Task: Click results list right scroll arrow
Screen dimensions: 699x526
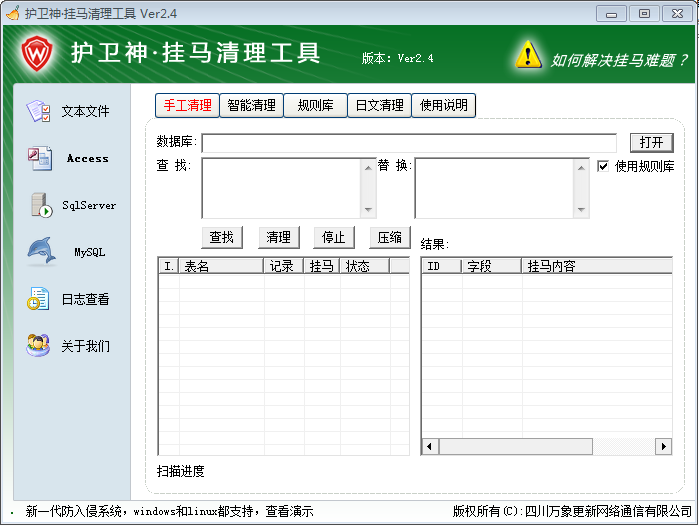Action: (x=663, y=446)
